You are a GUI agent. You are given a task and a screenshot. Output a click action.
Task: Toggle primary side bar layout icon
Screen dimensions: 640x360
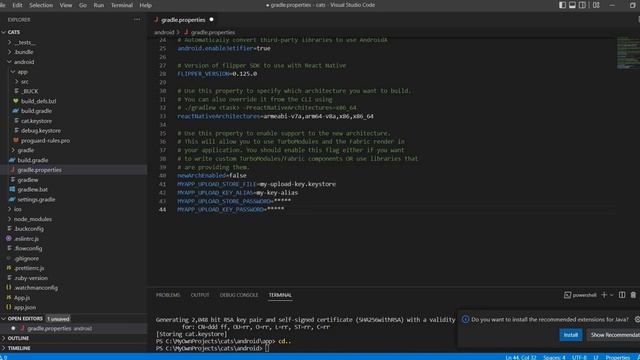562,5
